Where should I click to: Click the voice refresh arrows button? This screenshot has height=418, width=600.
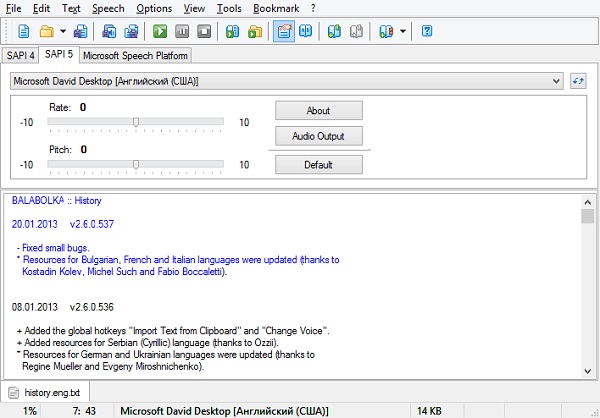point(578,81)
